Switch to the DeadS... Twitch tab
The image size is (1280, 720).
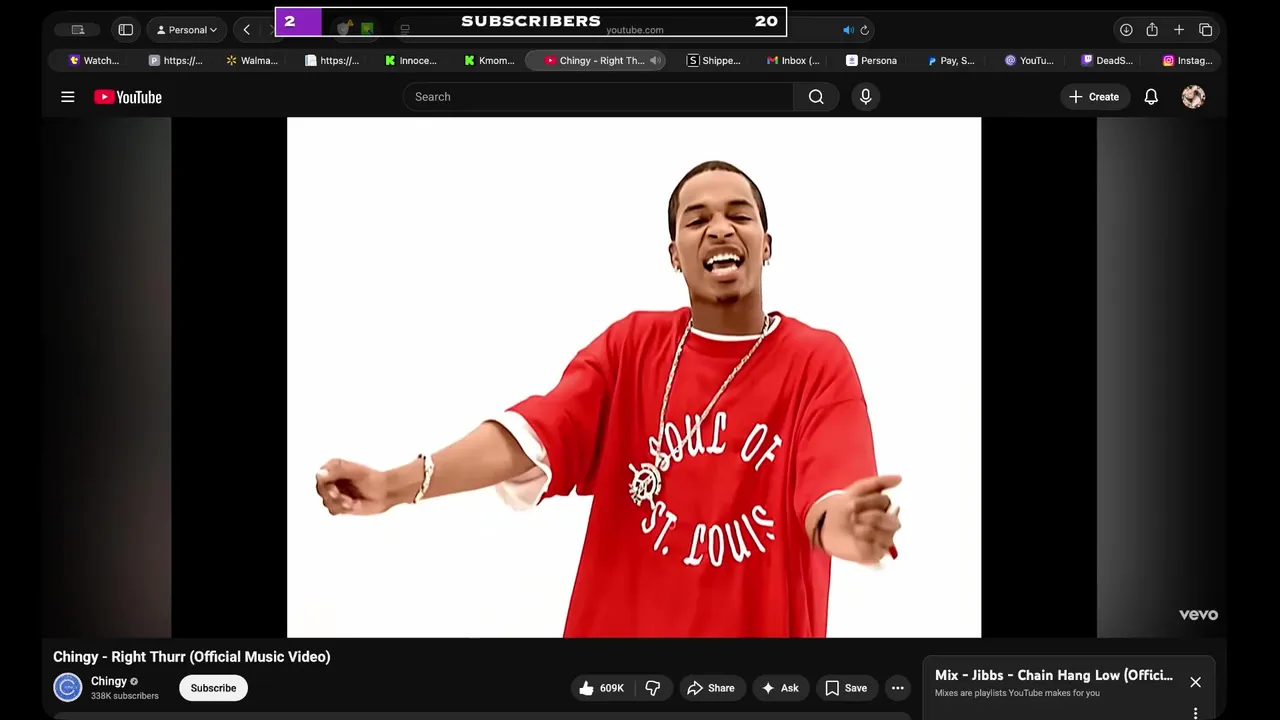pyautogui.click(x=1107, y=61)
